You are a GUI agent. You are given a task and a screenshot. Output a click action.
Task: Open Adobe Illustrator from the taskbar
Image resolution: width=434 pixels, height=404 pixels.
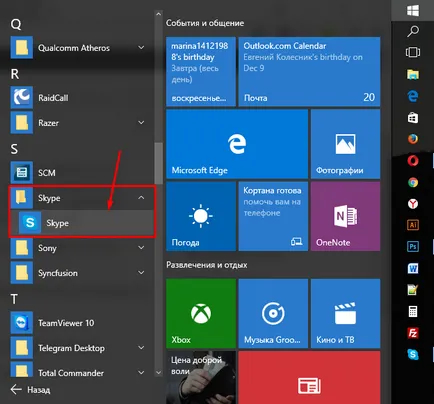tap(413, 225)
